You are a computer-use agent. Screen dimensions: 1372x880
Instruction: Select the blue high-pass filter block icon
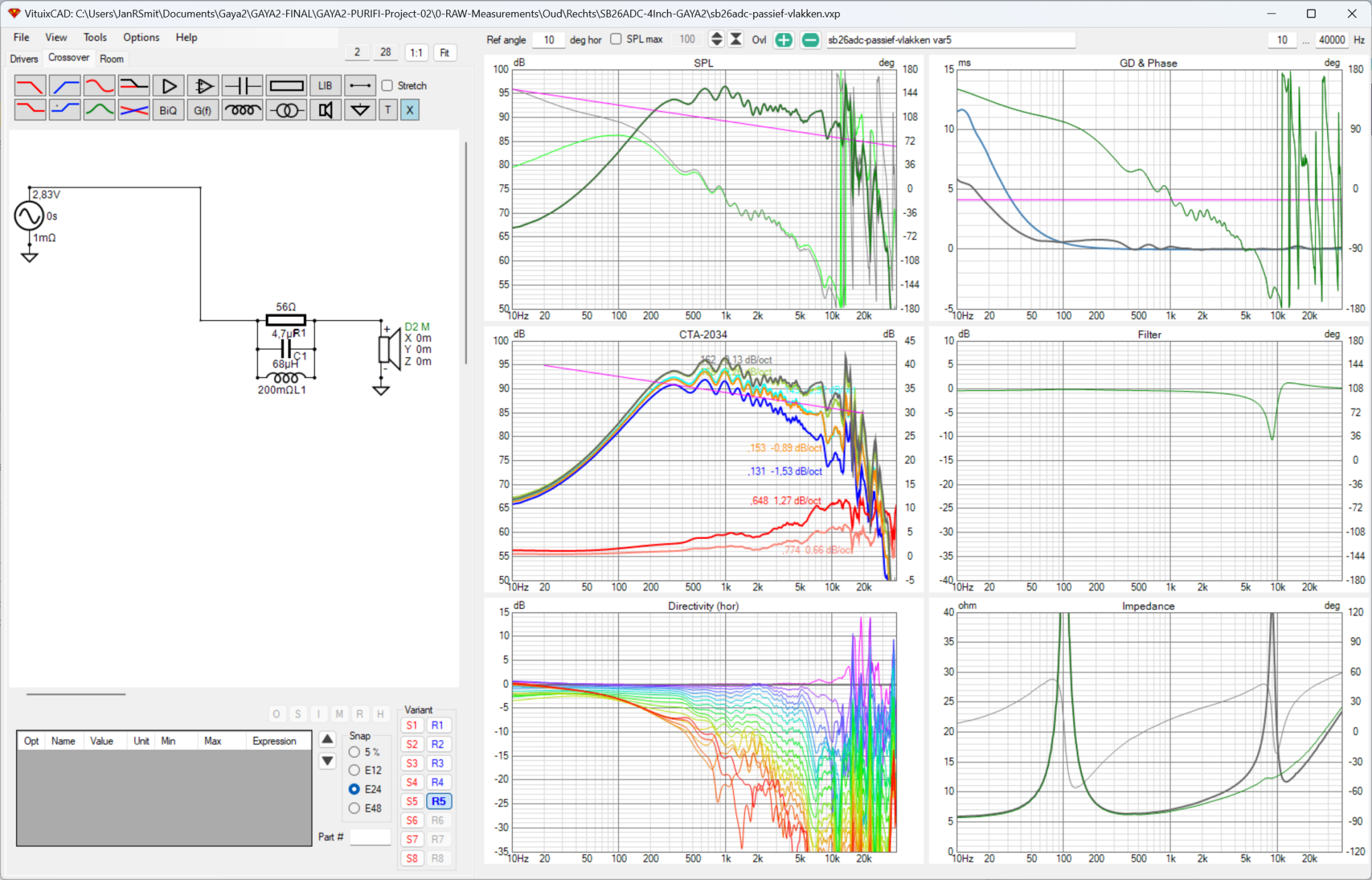point(65,86)
